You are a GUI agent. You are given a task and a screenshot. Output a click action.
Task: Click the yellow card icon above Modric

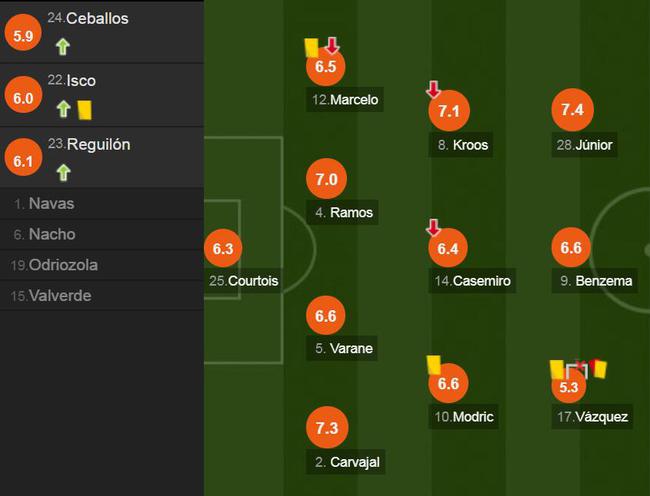point(434,365)
